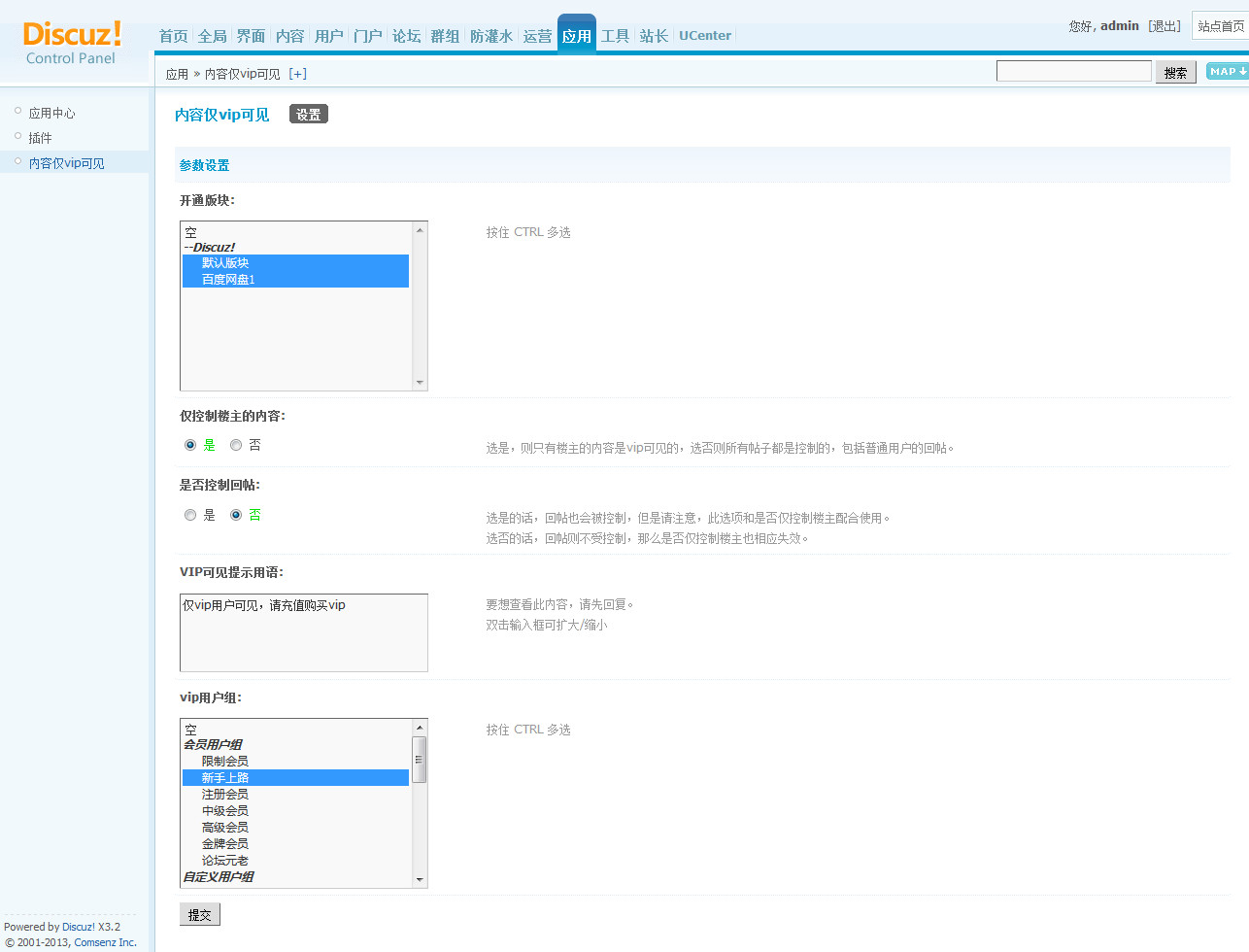Open the 首页 menu
The width and height of the screenshot is (1249, 952).
click(x=174, y=36)
